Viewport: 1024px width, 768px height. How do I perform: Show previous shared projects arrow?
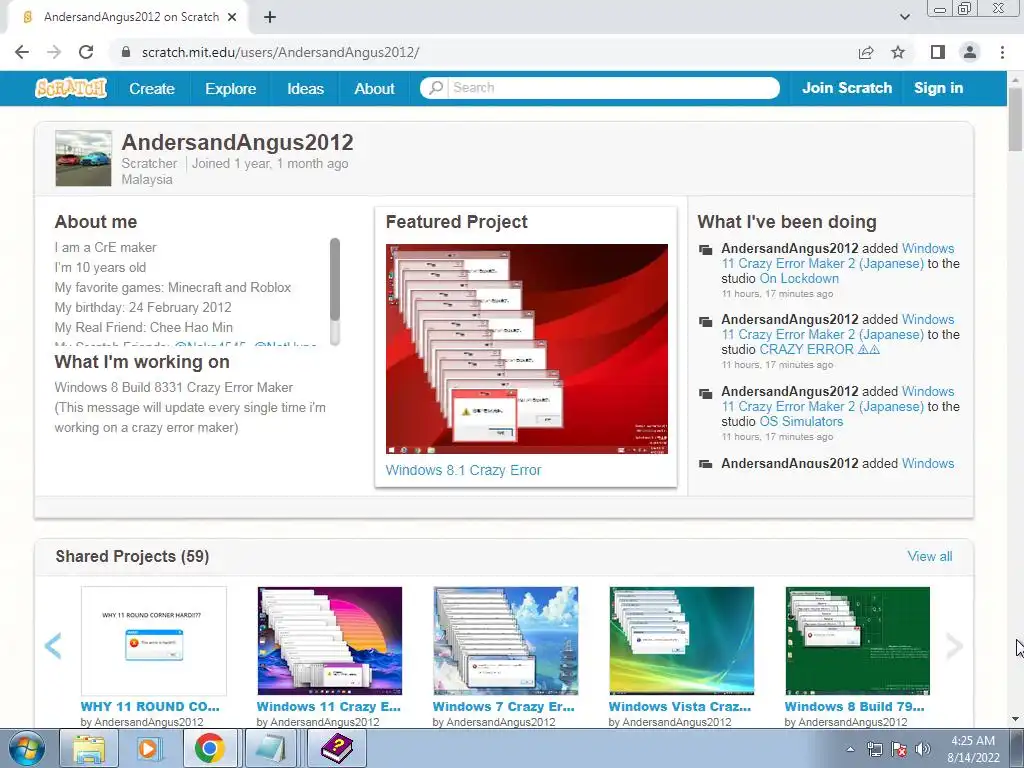click(x=53, y=646)
